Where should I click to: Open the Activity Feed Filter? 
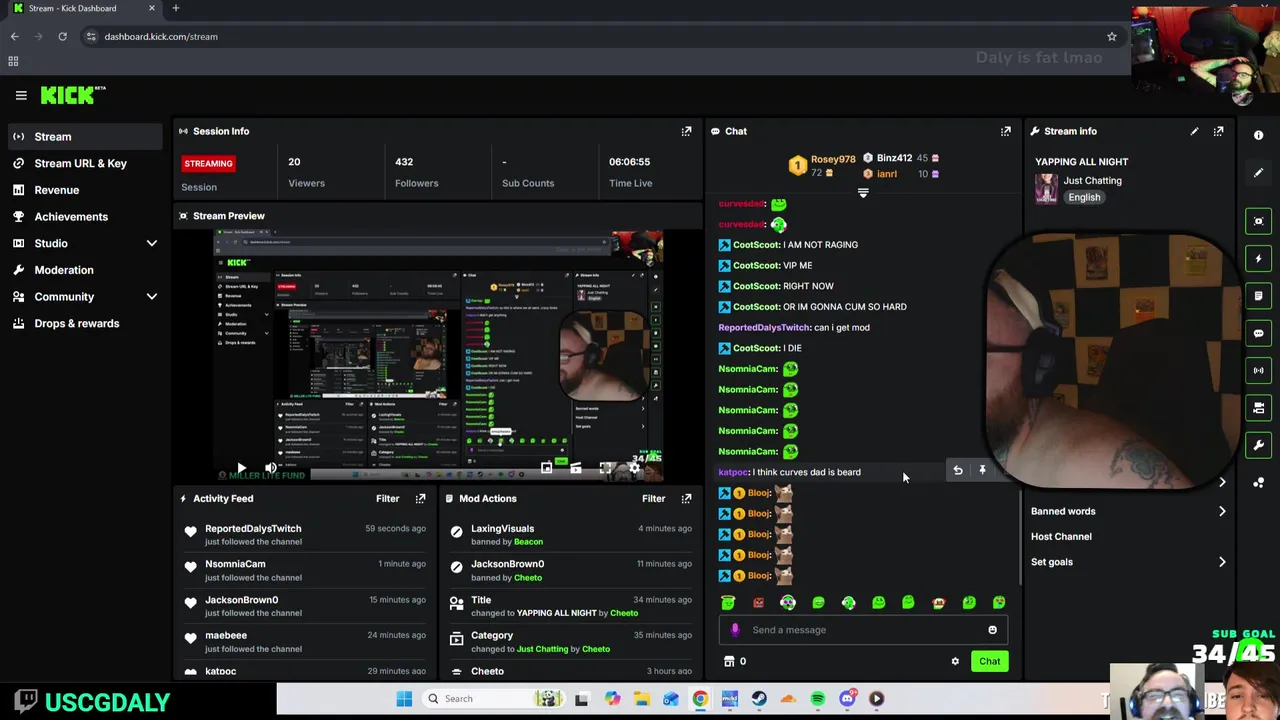[x=387, y=498]
